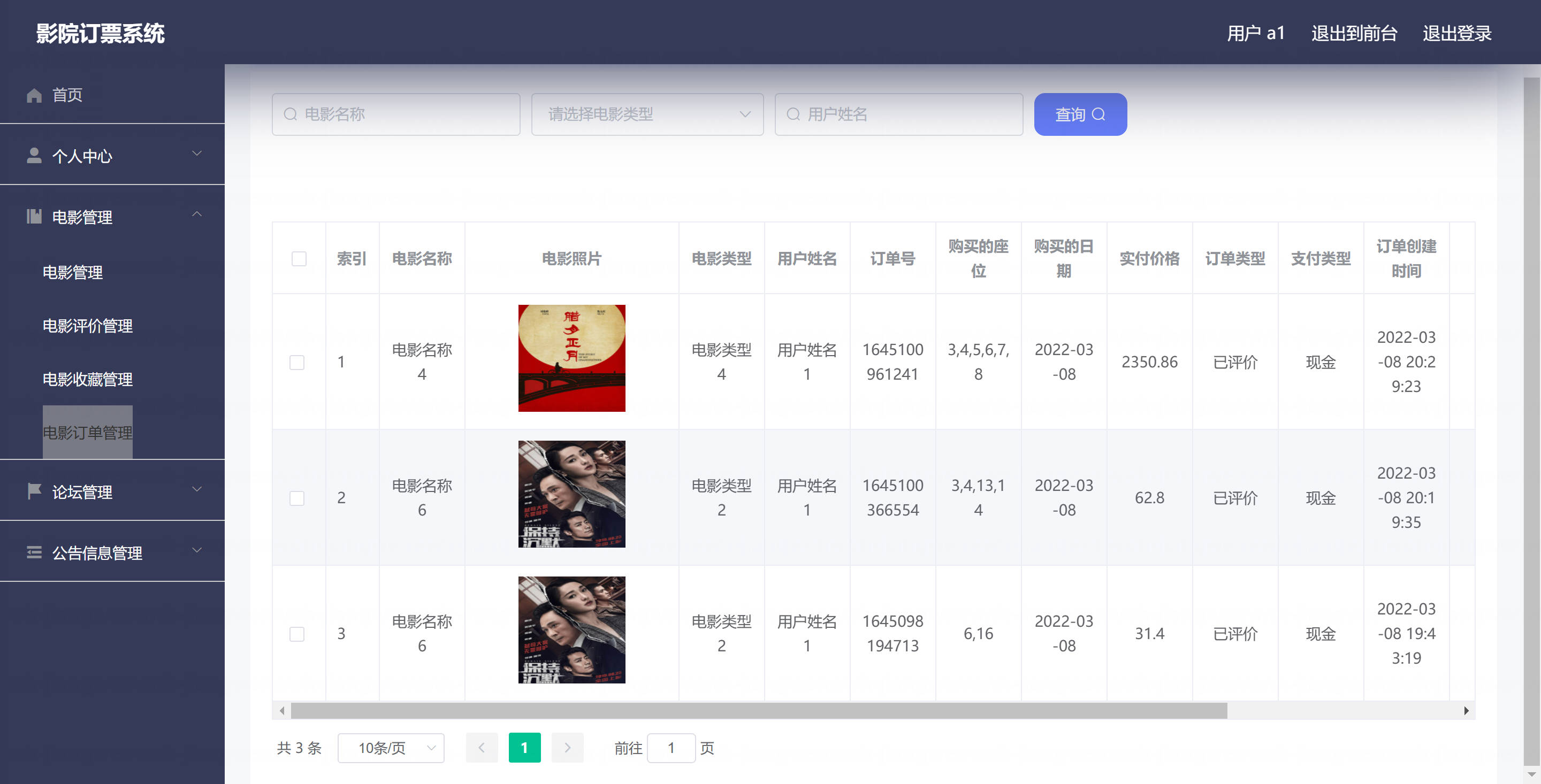Click the 共 3 条 total count
This screenshot has width=1541, height=784.
pos(299,748)
